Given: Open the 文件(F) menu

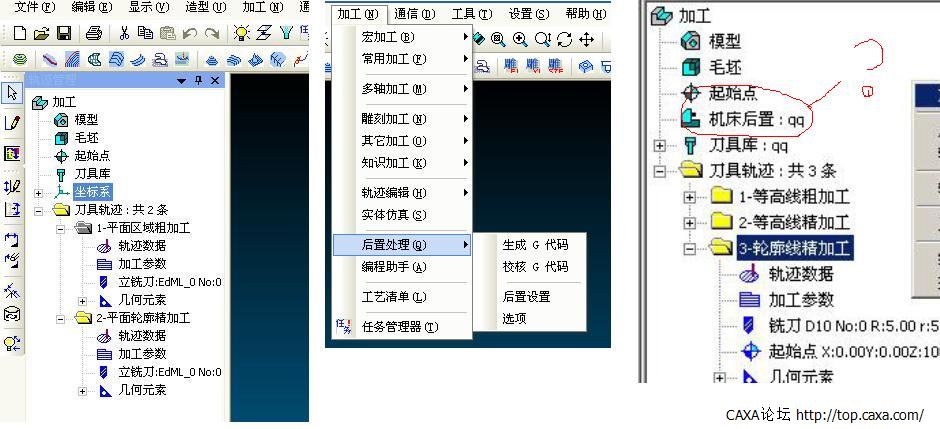Looking at the screenshot, I should click(34, 8).
